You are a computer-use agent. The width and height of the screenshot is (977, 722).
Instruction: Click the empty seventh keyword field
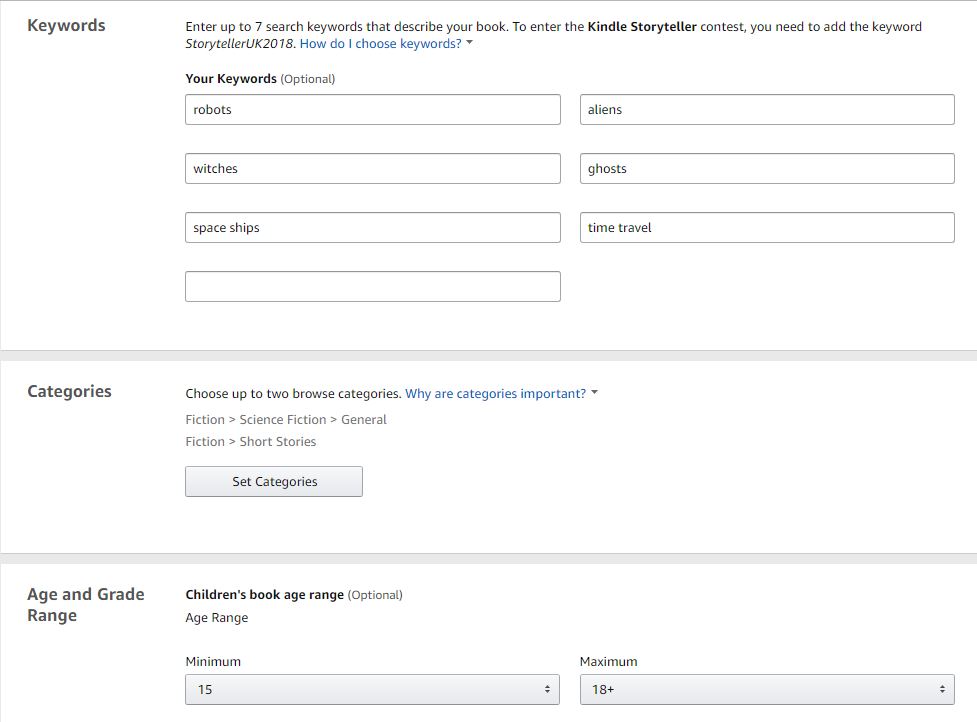point(372,287)
